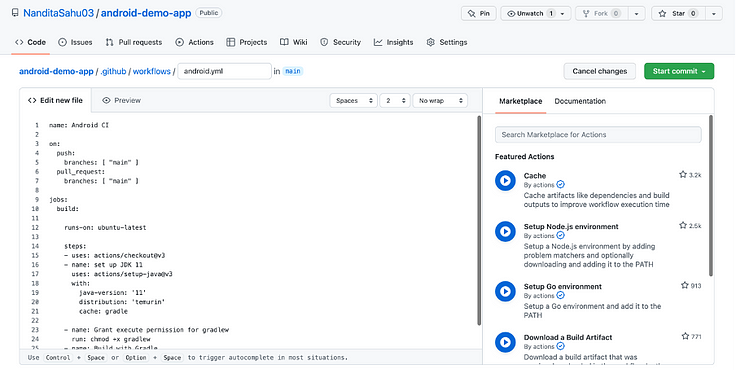Open the Fork options dropdown arrow
Screen dimensions: 736x370
pos(636,14)
